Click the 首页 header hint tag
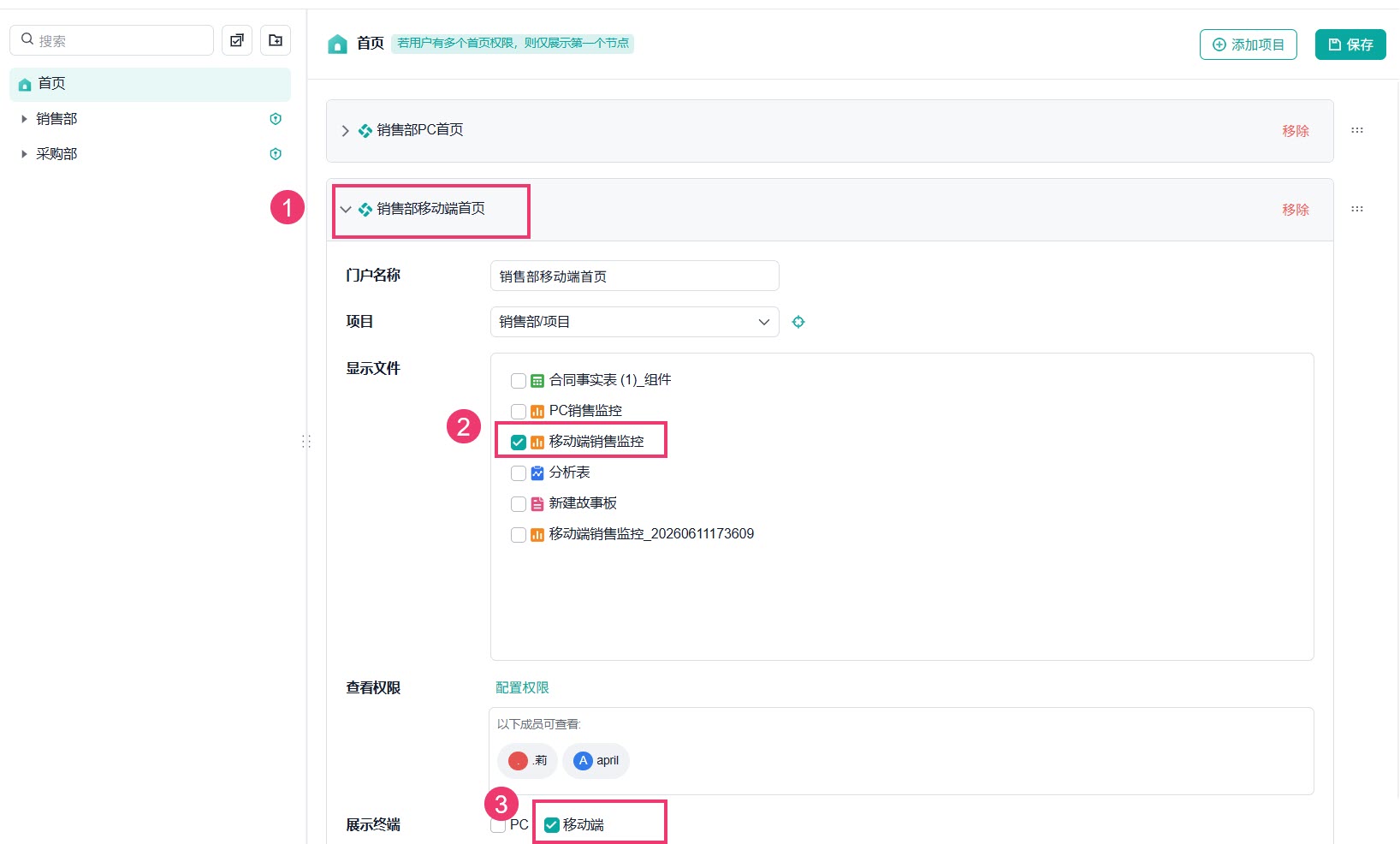 coord(513,43)
